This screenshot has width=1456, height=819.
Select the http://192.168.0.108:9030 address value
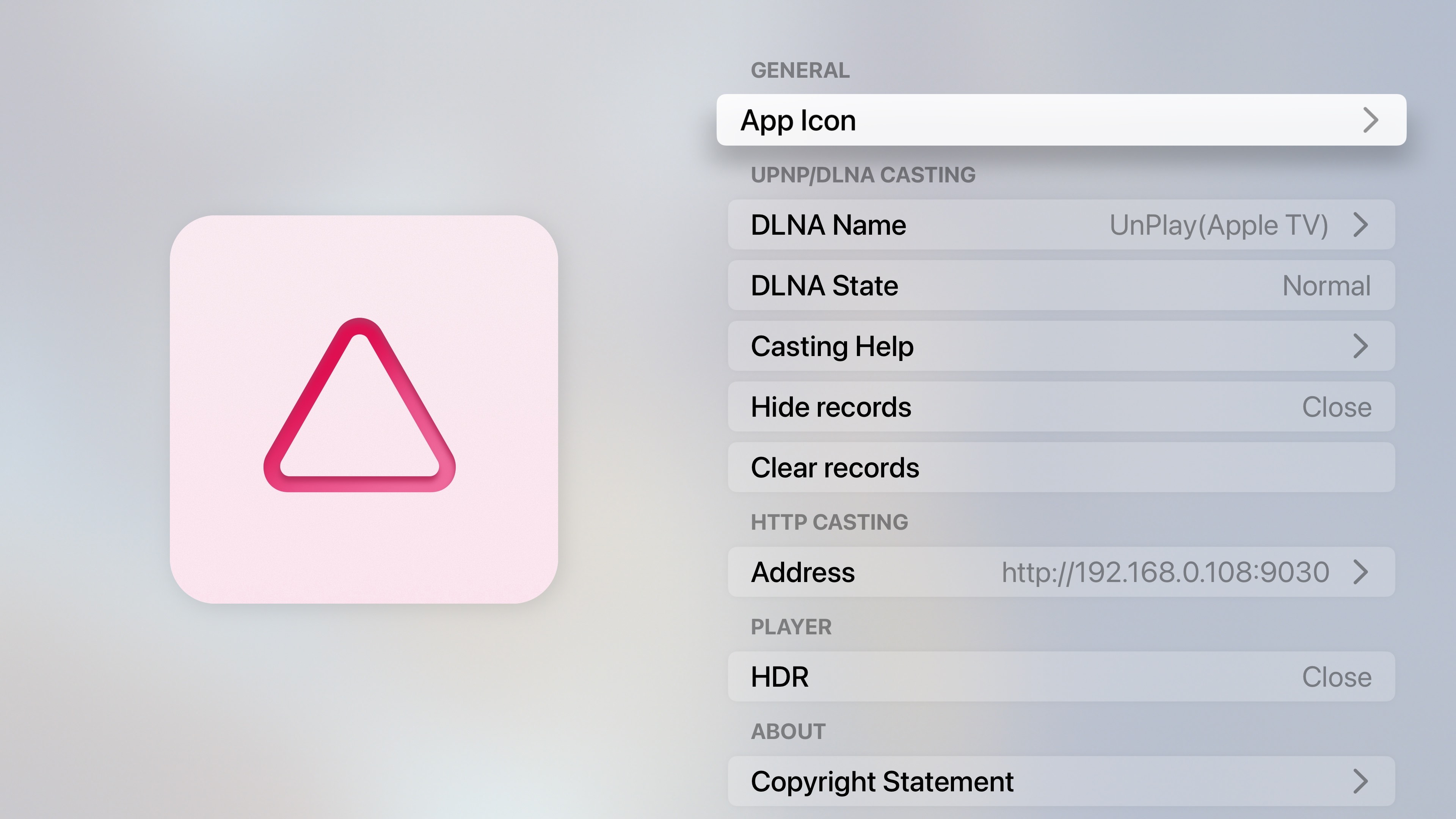(1166, 572)
